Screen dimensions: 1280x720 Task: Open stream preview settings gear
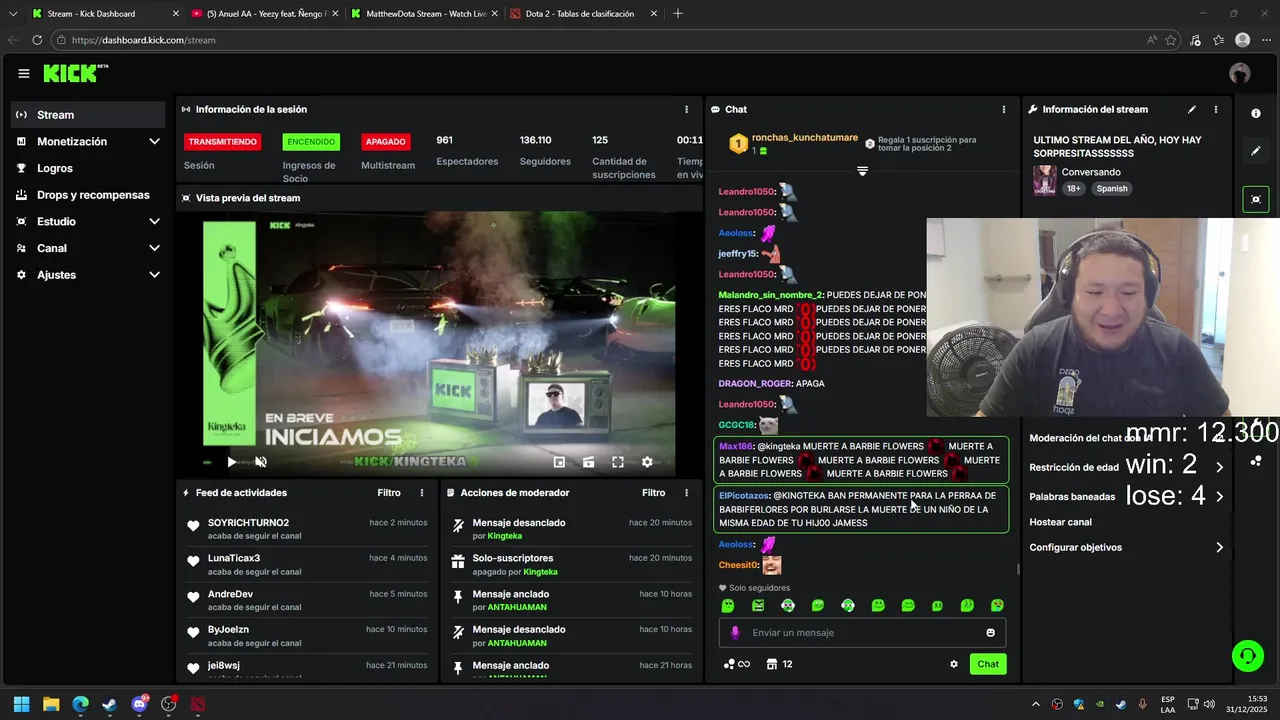pos(647,462)
